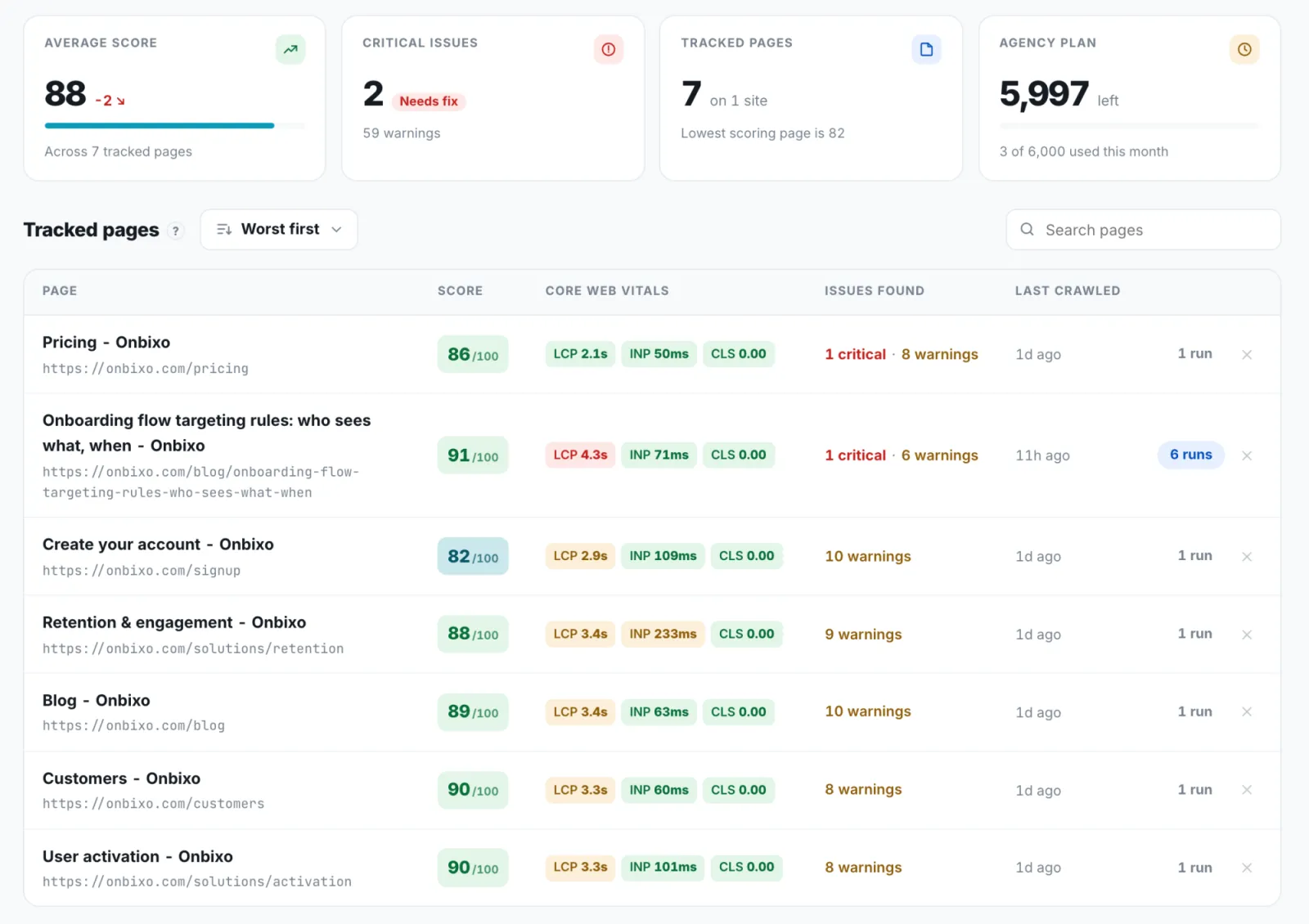1309x924 pixels.
Task: Remove the Customers - Onbixo row
Action: (1247, 790)
